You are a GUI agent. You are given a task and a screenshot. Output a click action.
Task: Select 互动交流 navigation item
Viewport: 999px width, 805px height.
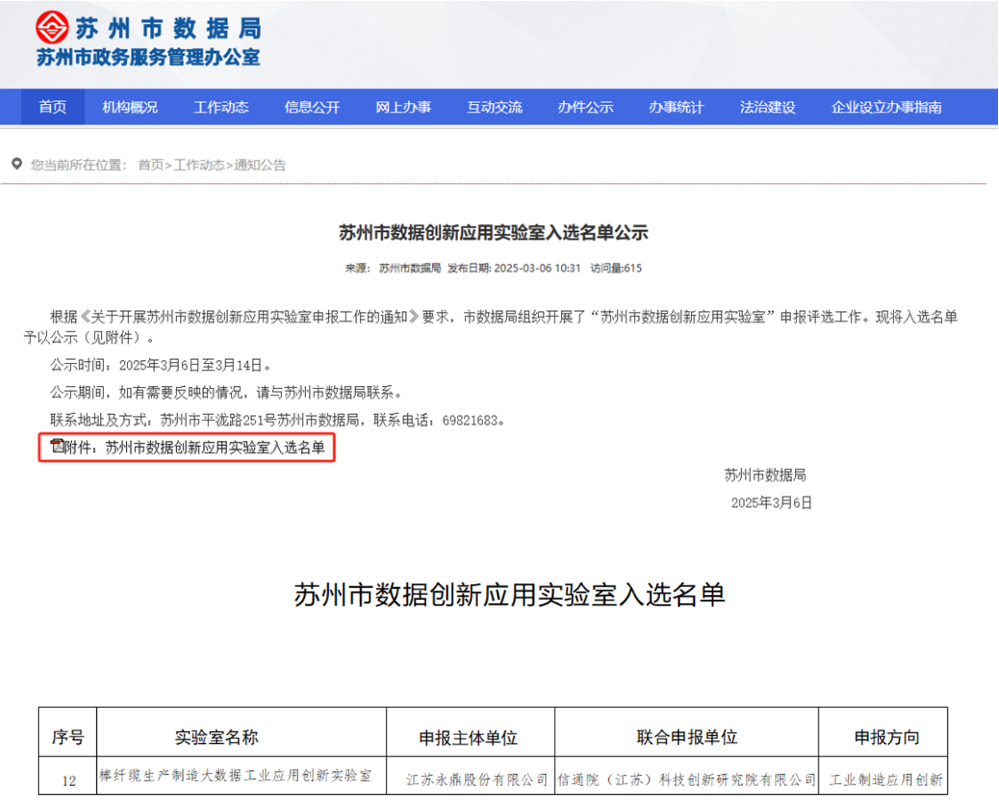494,107
